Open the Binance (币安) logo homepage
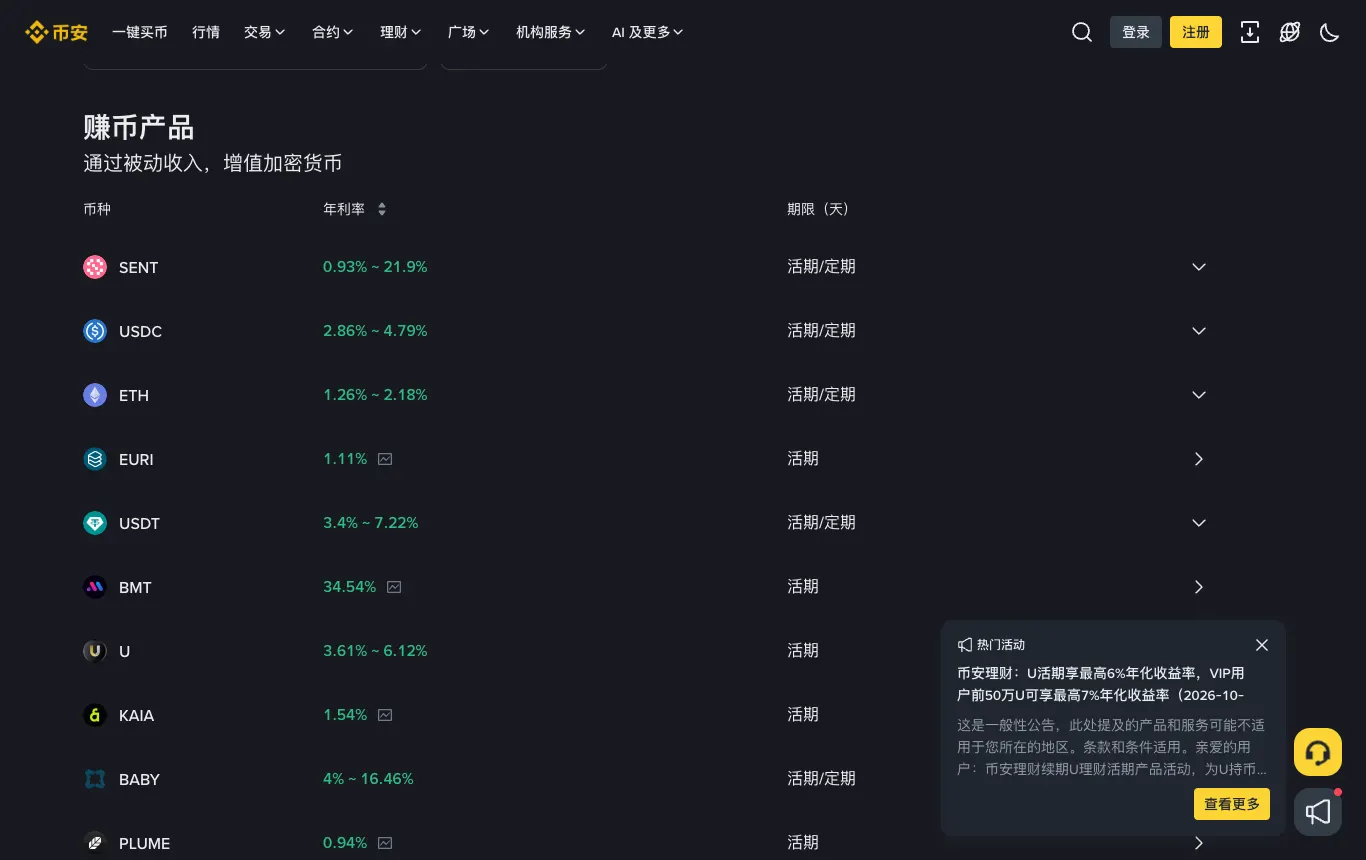The width and height of the screenshot is (1366, 860). tap(56, 32)
